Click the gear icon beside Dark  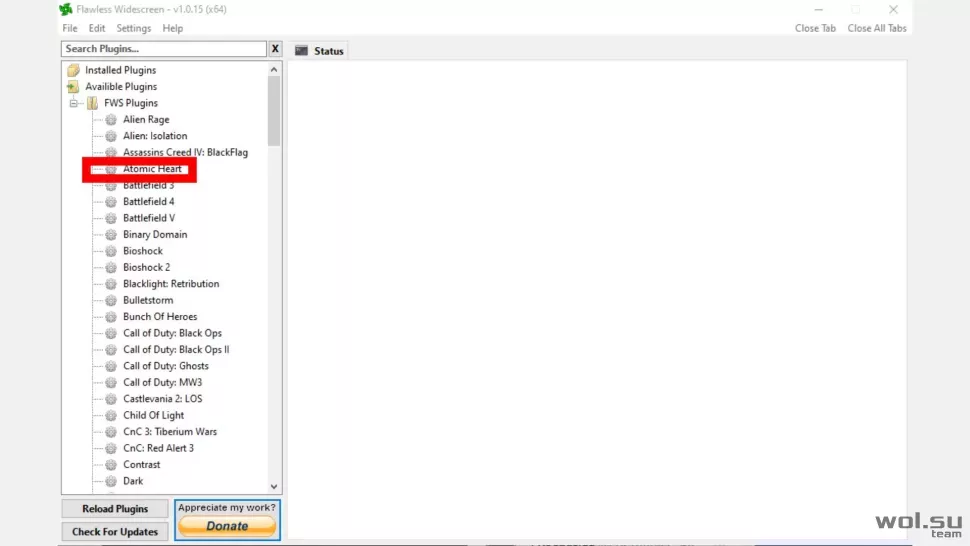click(x=111, y=481)
